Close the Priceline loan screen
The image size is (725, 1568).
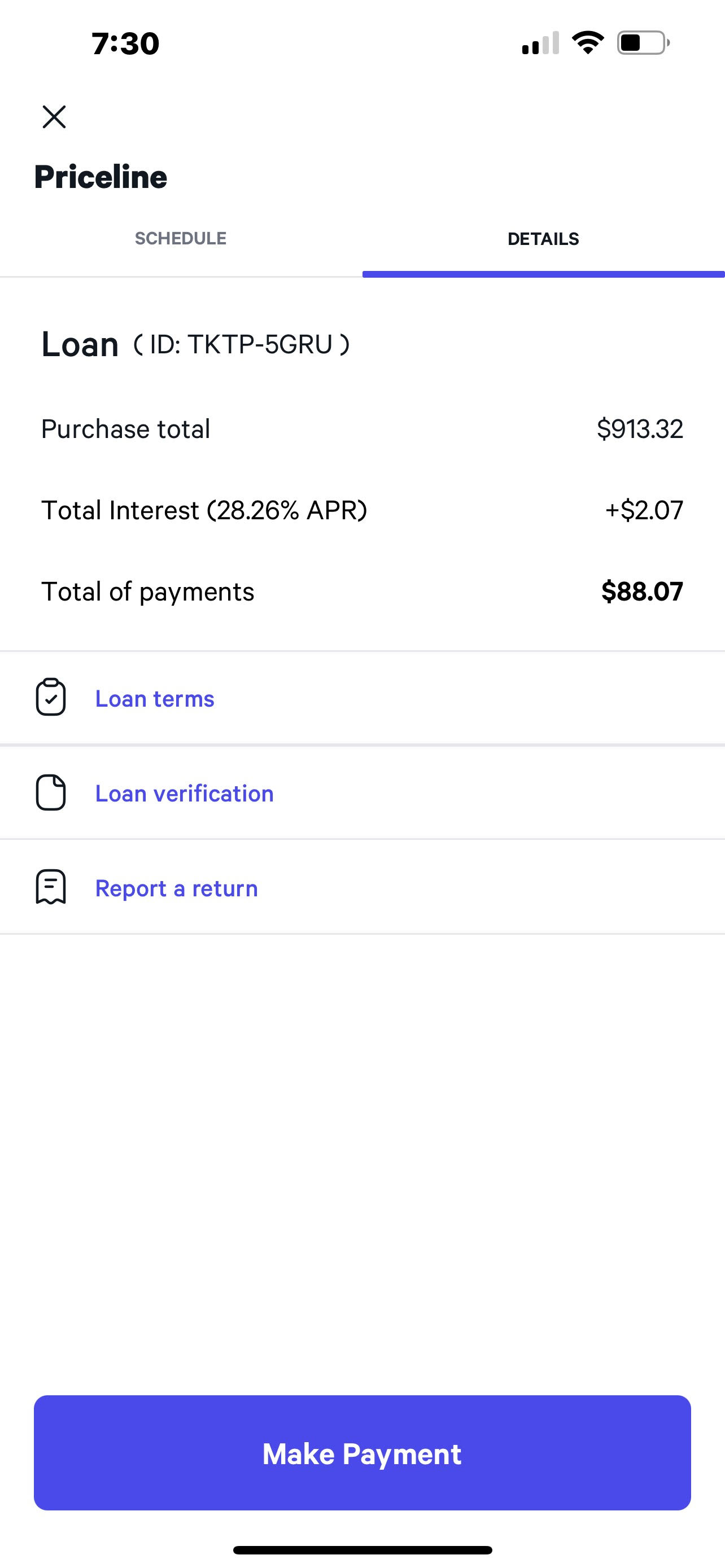coord(54,117)
